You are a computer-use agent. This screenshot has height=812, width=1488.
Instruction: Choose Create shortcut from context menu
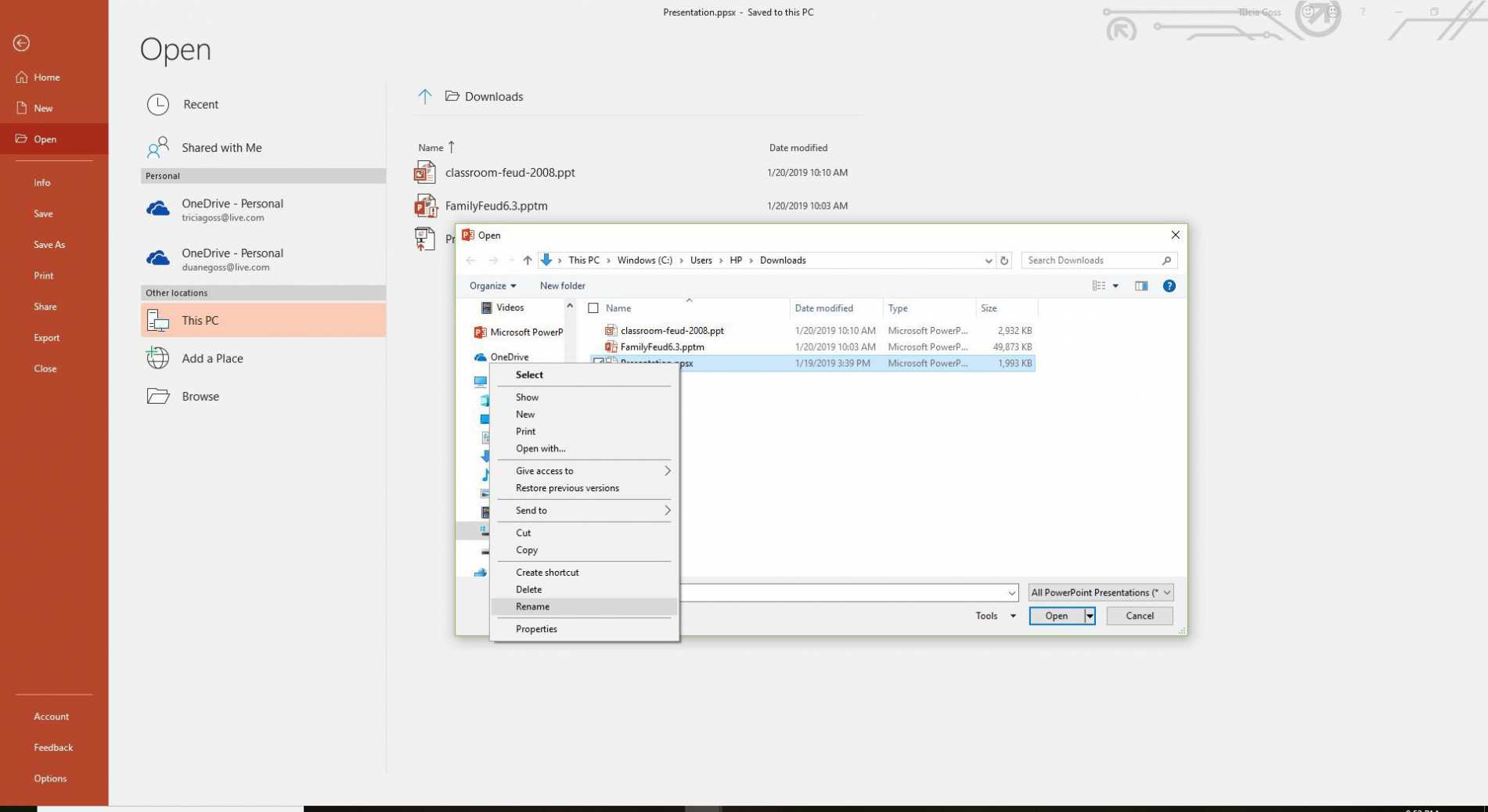[584, 573]
